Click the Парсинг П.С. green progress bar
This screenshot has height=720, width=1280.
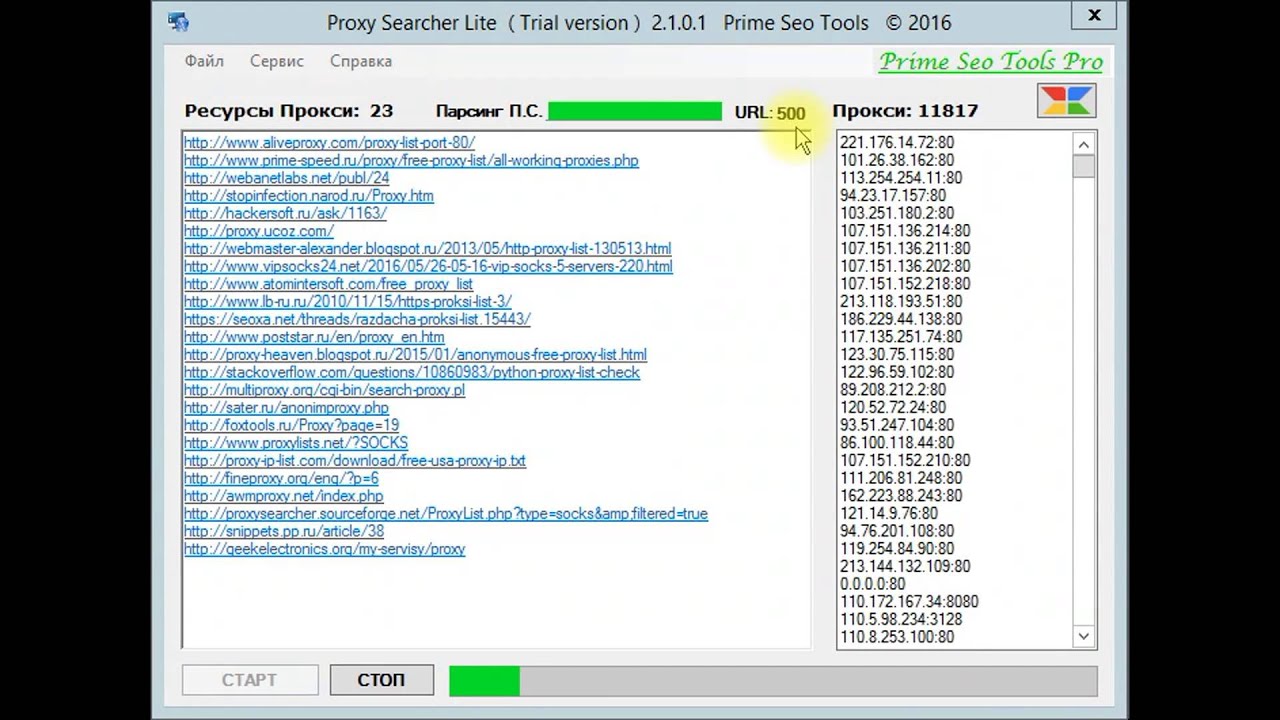[x=635, y=111]
